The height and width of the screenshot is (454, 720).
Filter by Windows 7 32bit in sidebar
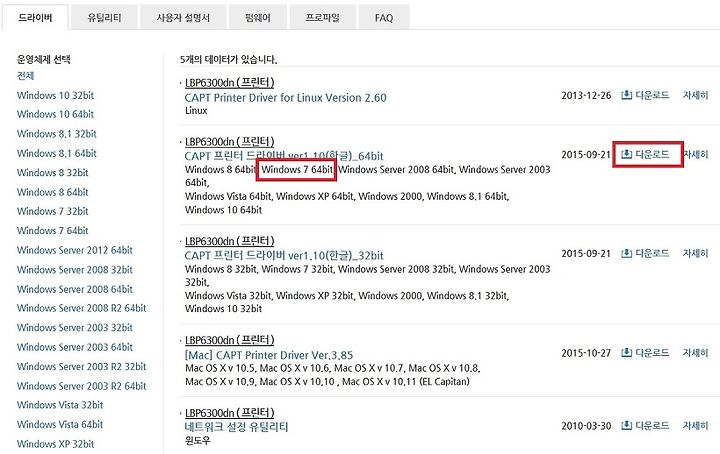click(x=52, y=212)
